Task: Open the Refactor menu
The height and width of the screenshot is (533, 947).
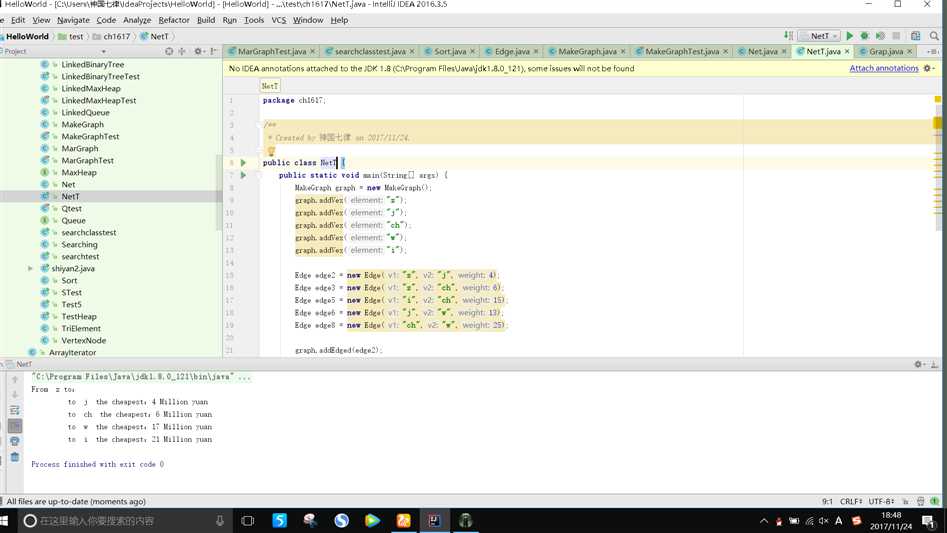Action: click(173, 20)
